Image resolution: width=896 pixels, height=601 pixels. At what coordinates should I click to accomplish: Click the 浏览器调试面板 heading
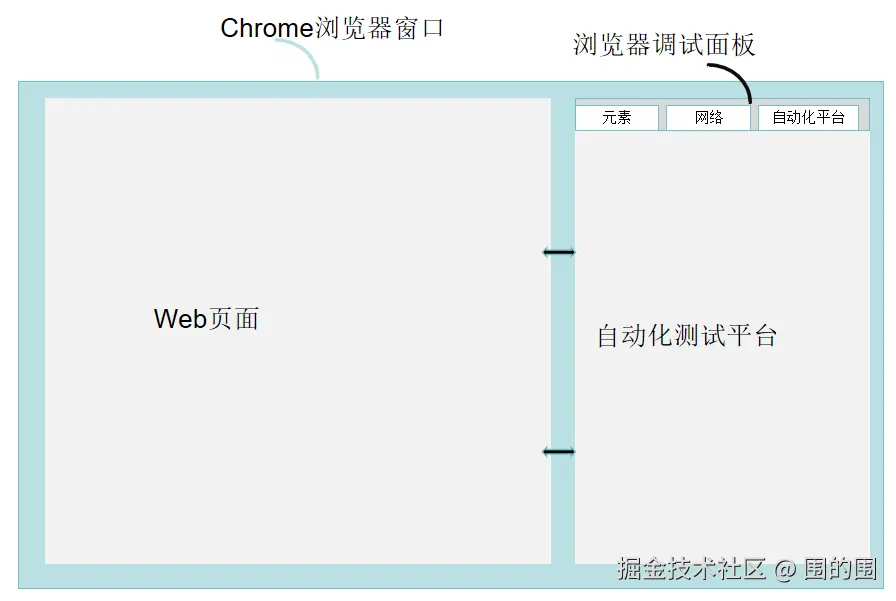[x=663, y=45]
